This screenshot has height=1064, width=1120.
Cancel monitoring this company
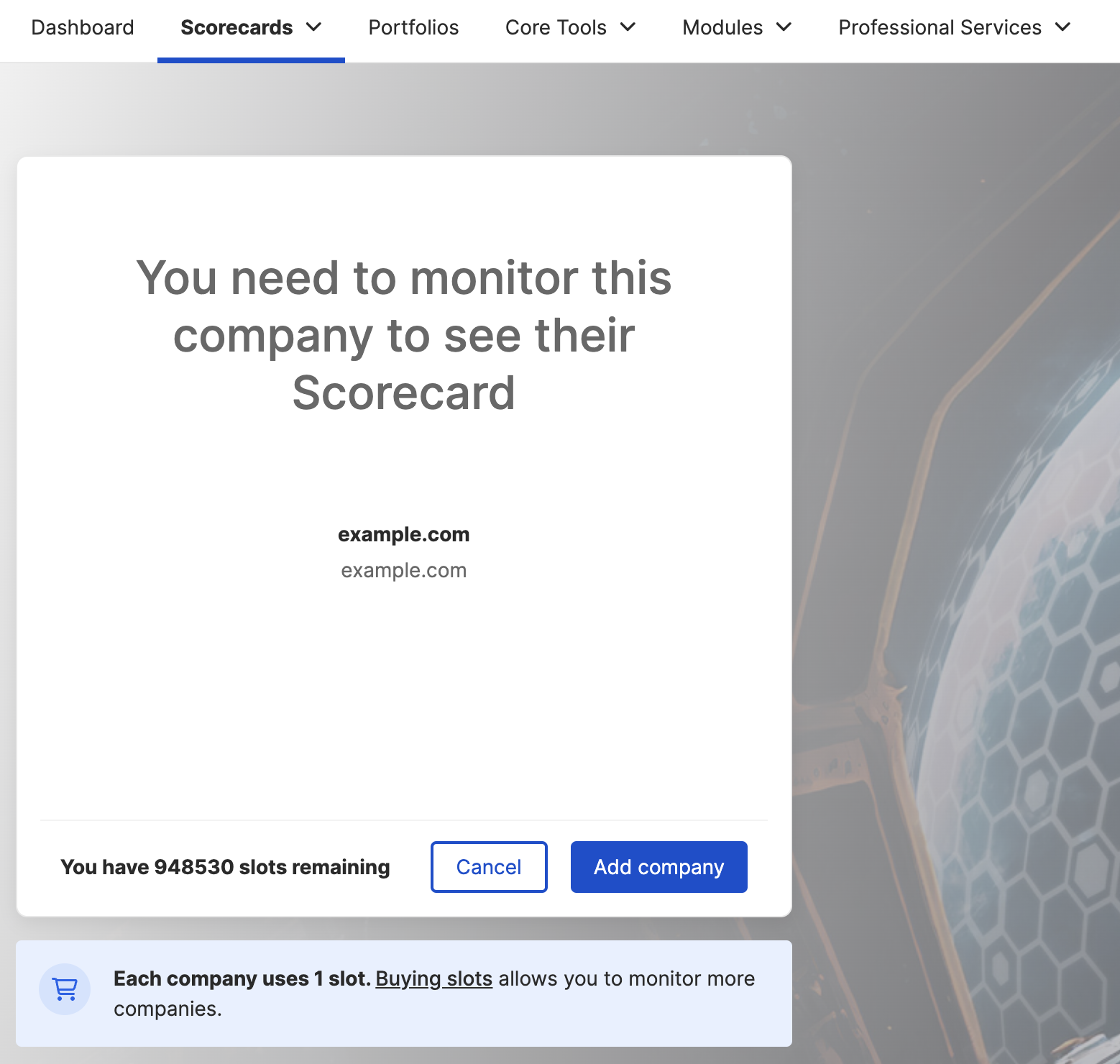click(489, 867)
